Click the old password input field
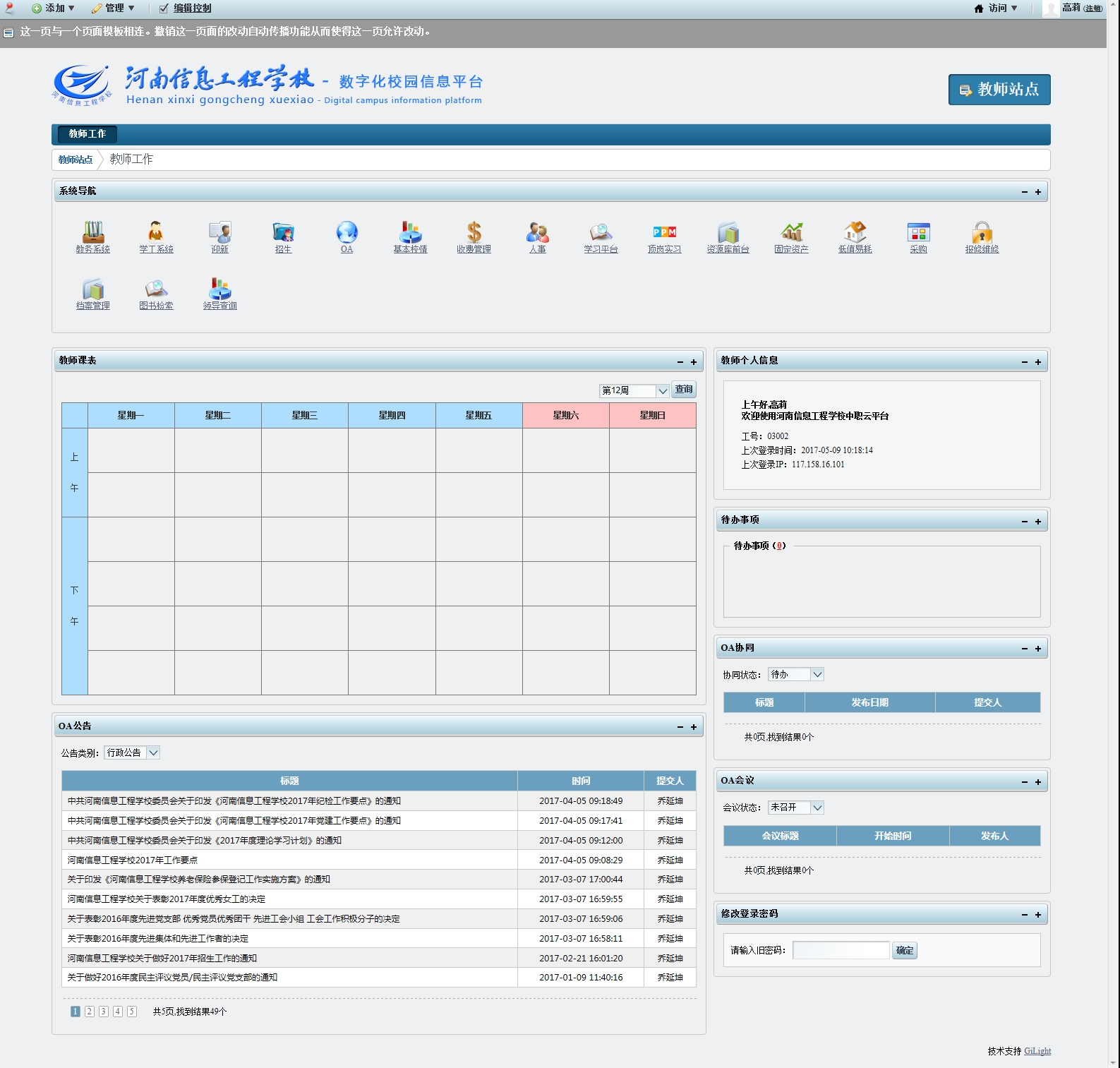Image resolution: width=1120 pixels, height=1068 pixels. click(841, 951)
